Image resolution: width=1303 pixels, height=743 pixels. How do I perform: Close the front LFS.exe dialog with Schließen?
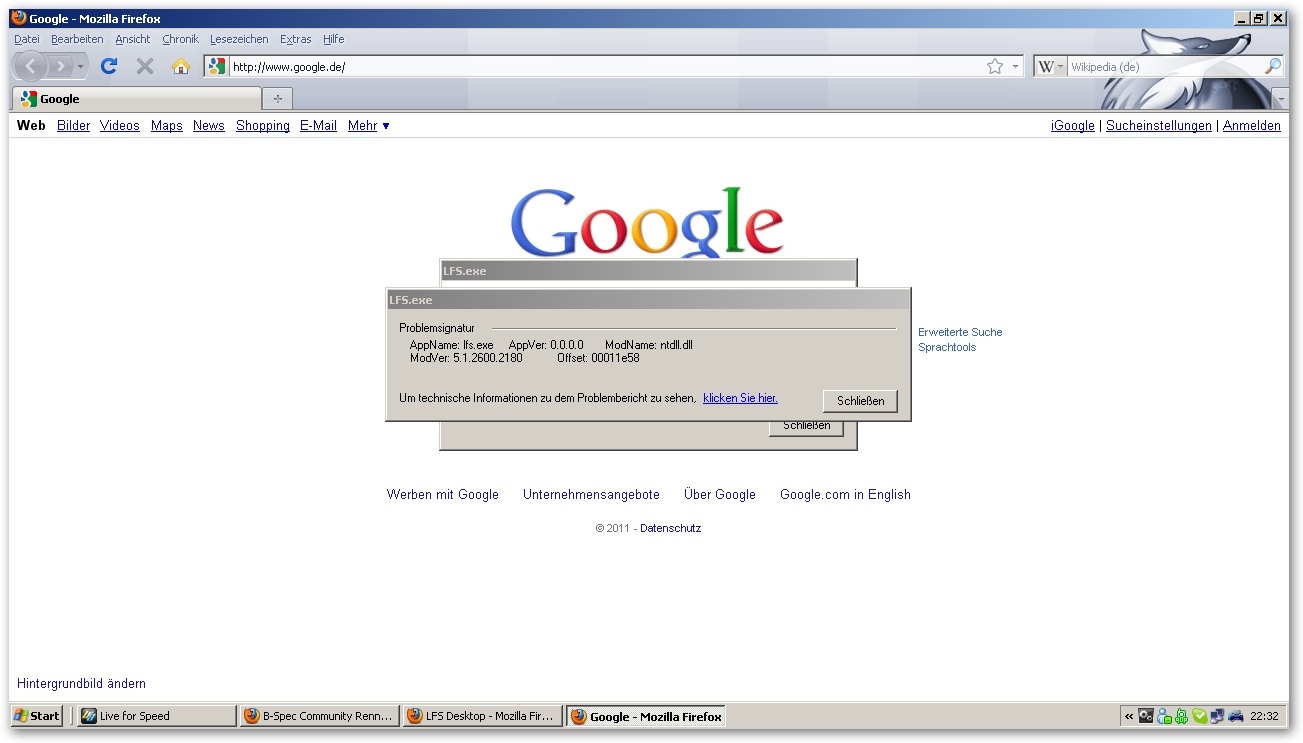[860, 401]
